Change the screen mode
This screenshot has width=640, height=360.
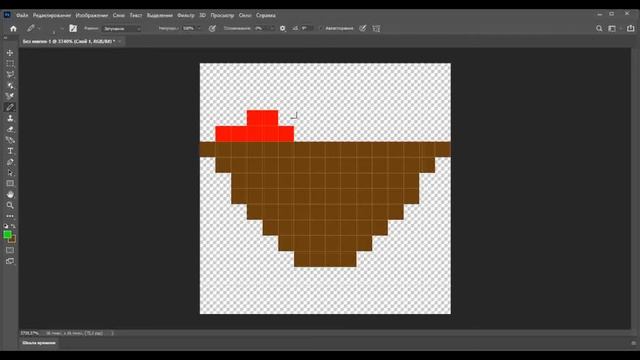(x=10, y=261)
